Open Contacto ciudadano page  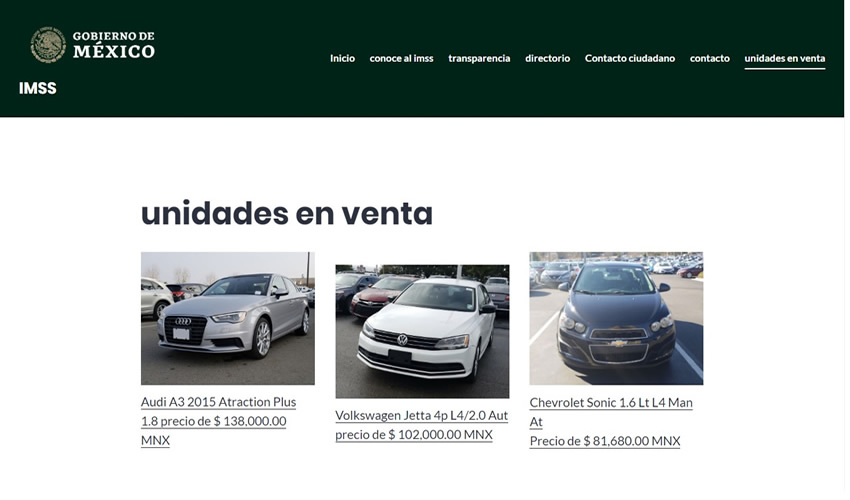click(x=630, y=58)
